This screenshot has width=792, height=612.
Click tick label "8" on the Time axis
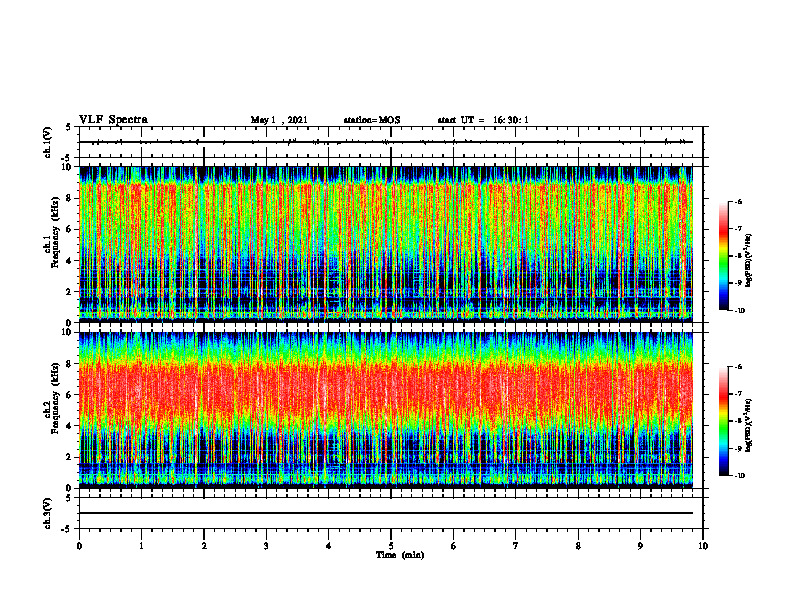[578, 546]
